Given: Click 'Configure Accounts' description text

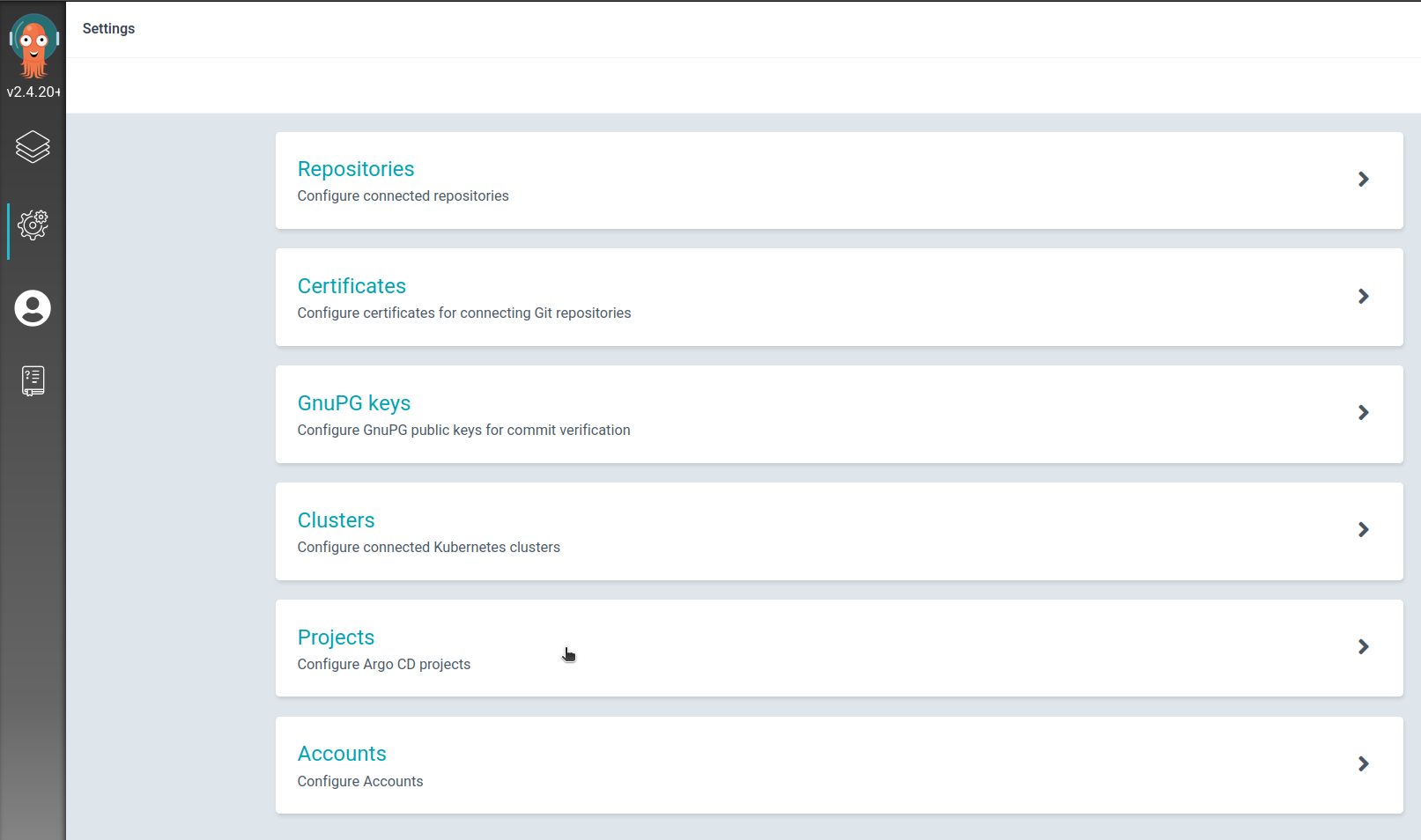Looking at the screenshot, I should 359,781.
